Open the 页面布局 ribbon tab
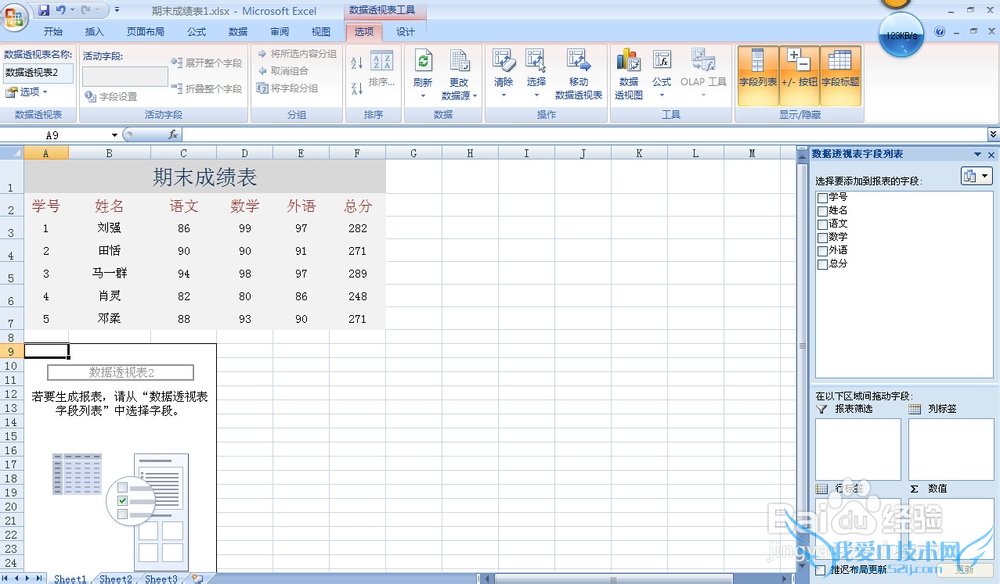This screenshot has width=1000, height=584. click(x=145, y=31)
